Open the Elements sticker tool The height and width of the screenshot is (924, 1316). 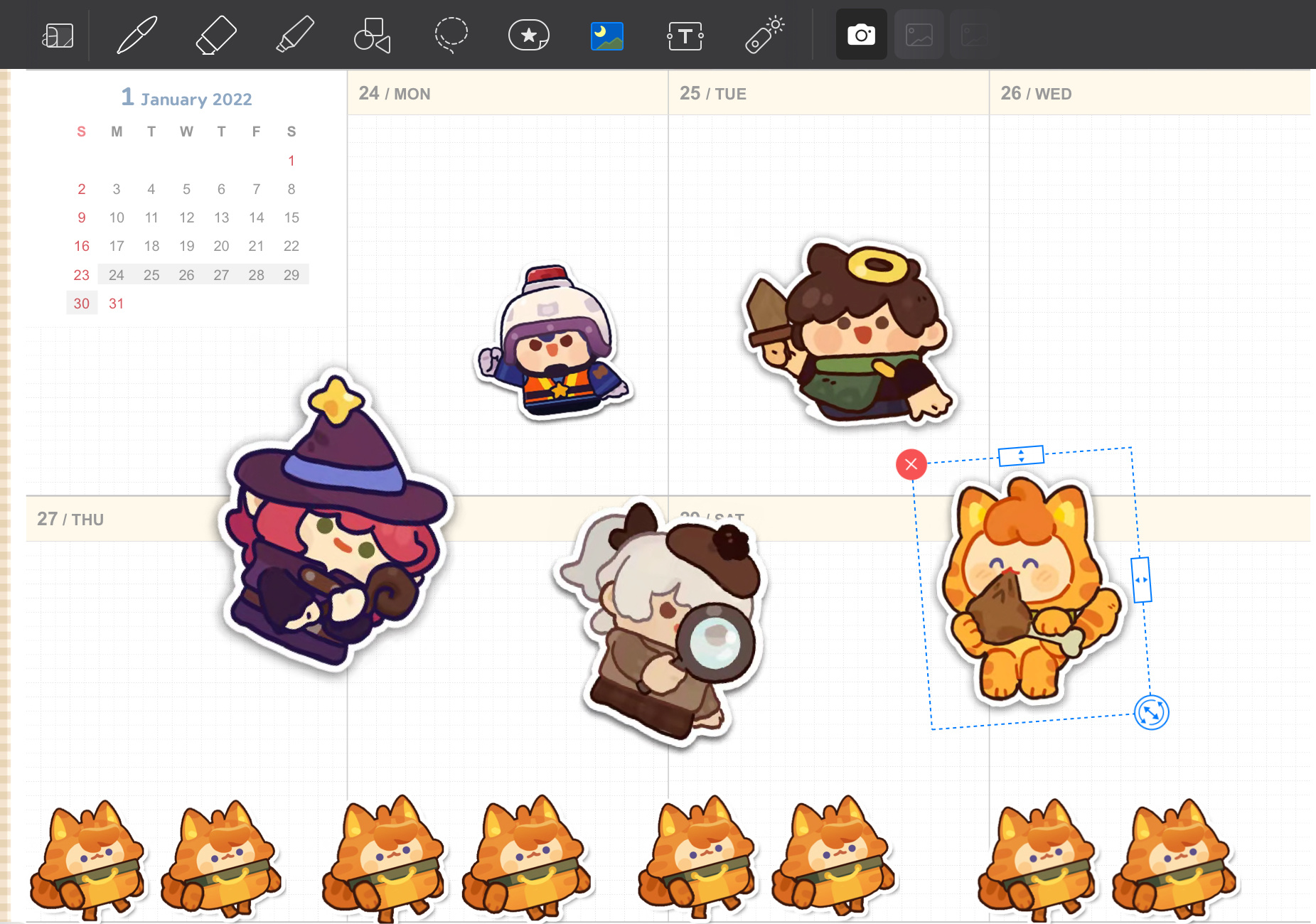tap(529, 35)
